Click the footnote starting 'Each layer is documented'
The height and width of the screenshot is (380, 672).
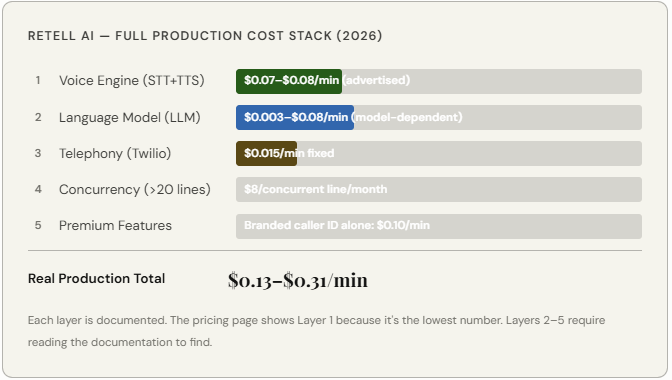(316, 331)
